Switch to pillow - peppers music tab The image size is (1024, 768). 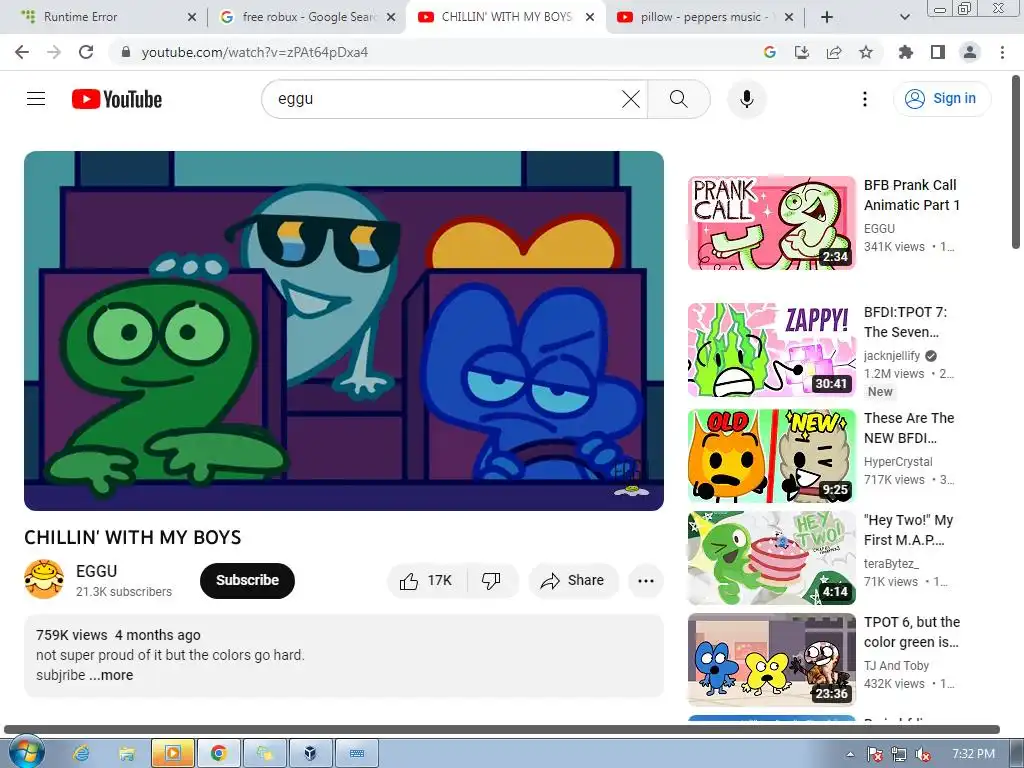tap(705, 17)
